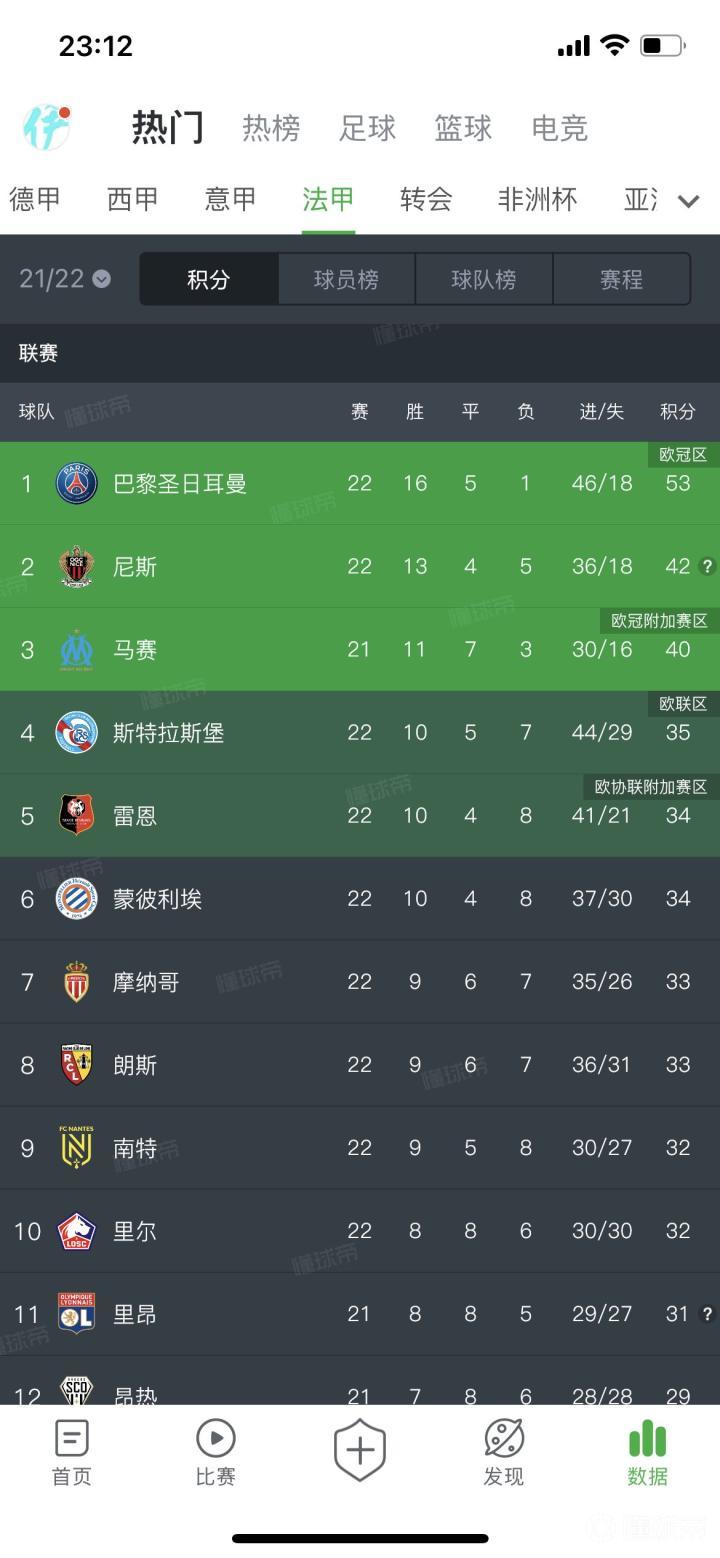Tap the question mark beside Lyon's points
The width and height of the screenshot is (720, 1558).
click(708, 1314)
